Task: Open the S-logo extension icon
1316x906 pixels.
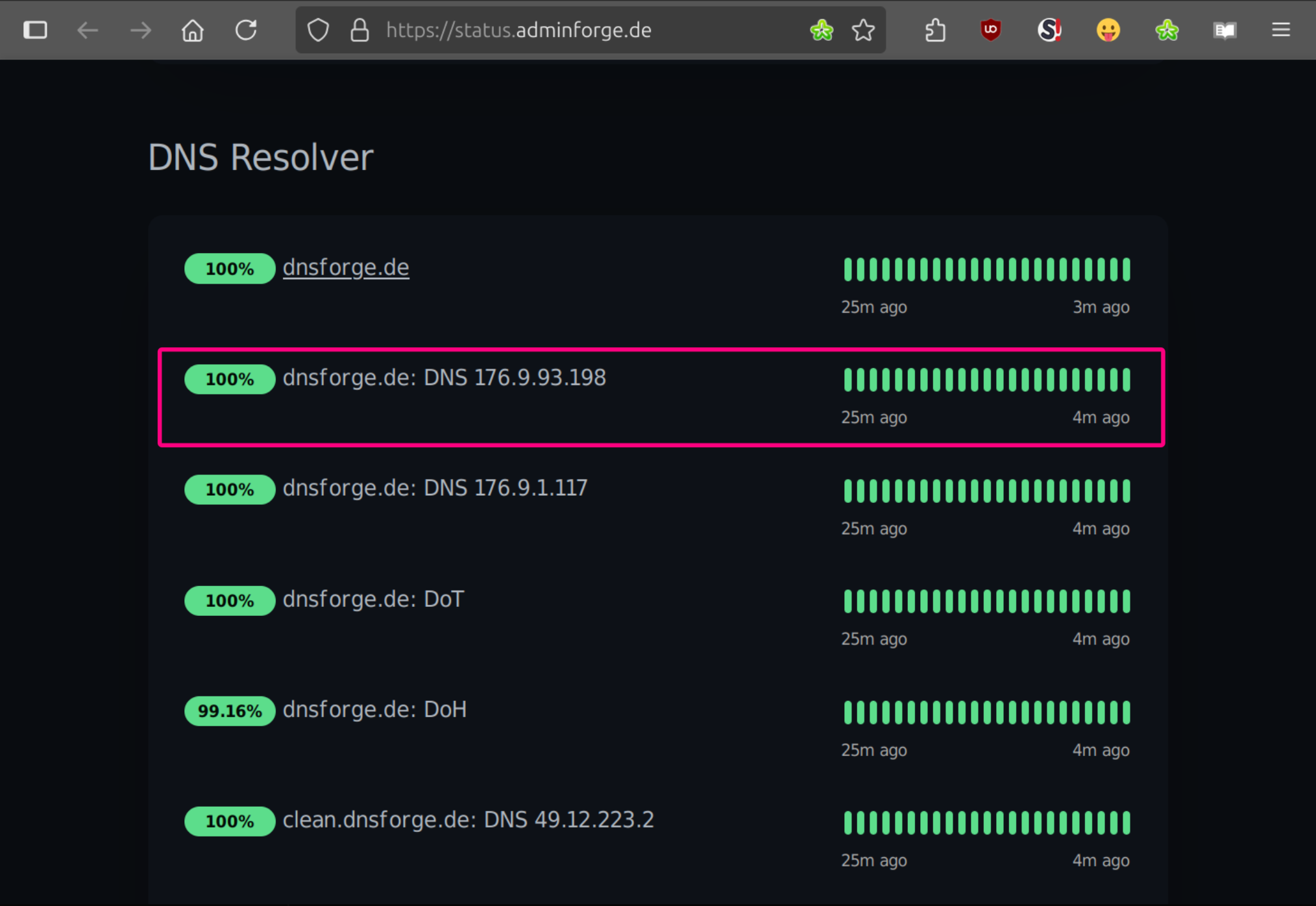Action: click(x=1049, y=30)
